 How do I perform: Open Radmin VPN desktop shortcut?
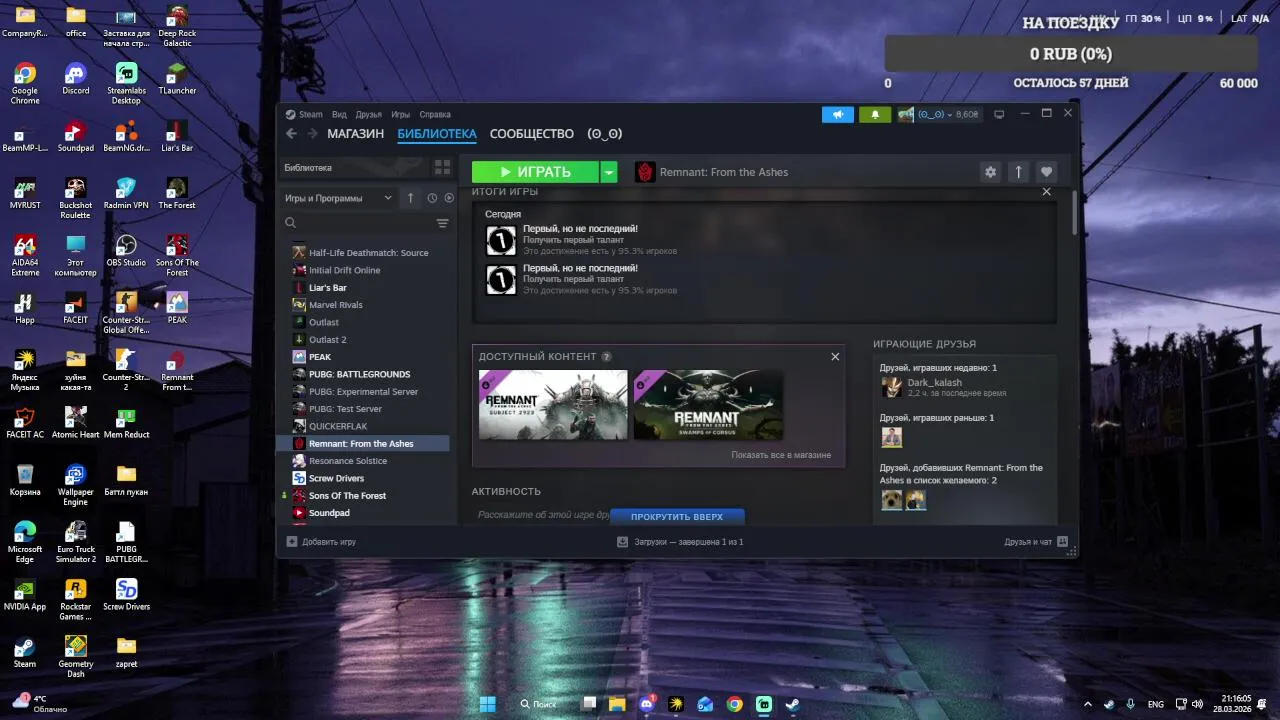click(x=126, y=193)
